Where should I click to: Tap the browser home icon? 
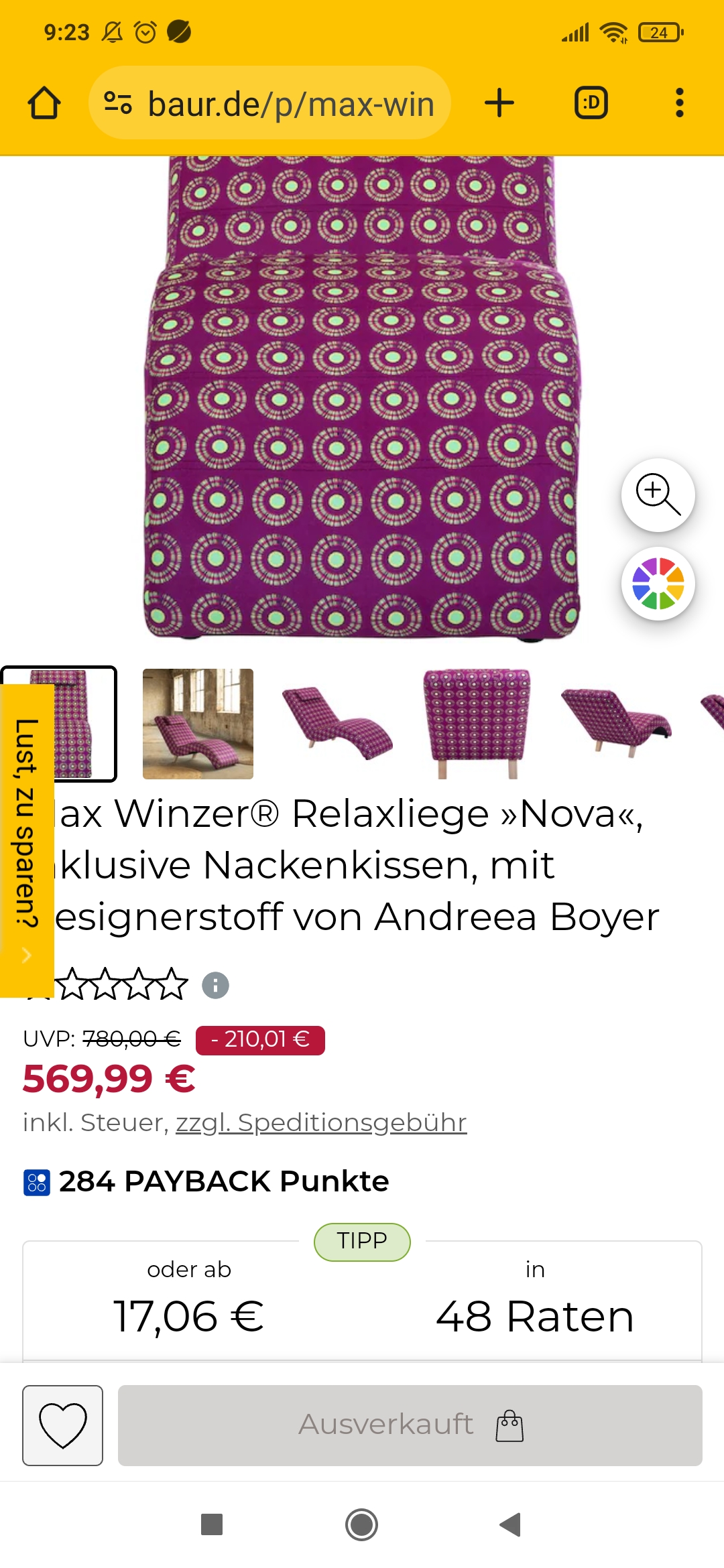pos(44,103)
